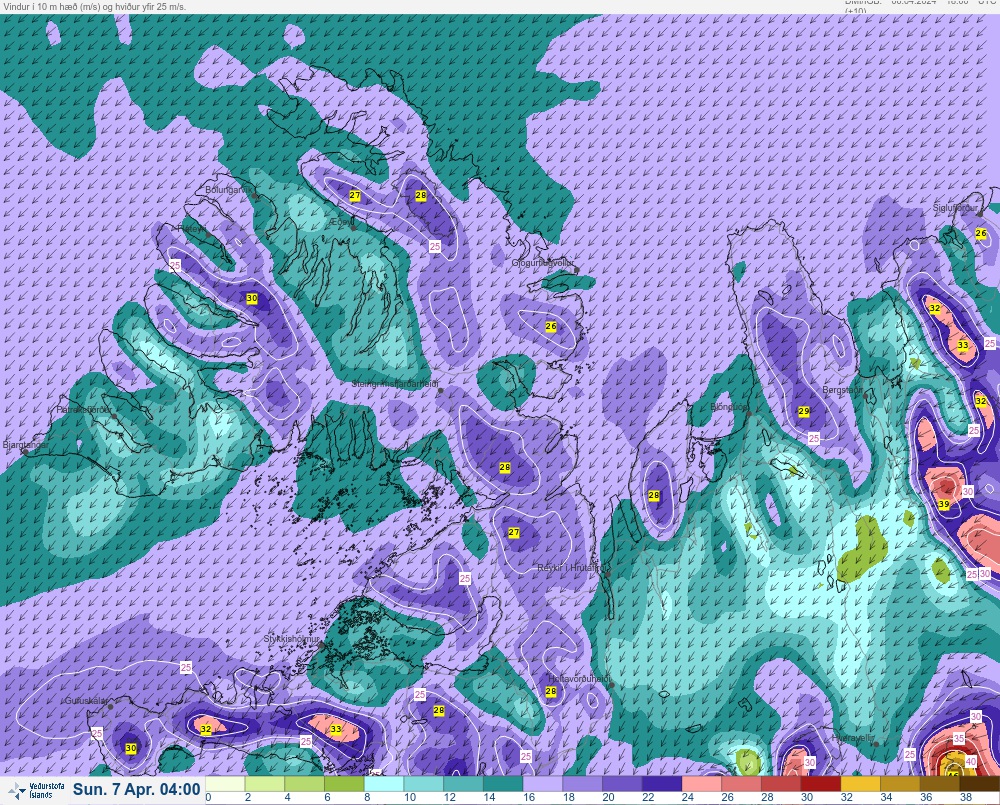Click the yellow 26 marker below Gjögurflugvöllur

click(551, 326)
